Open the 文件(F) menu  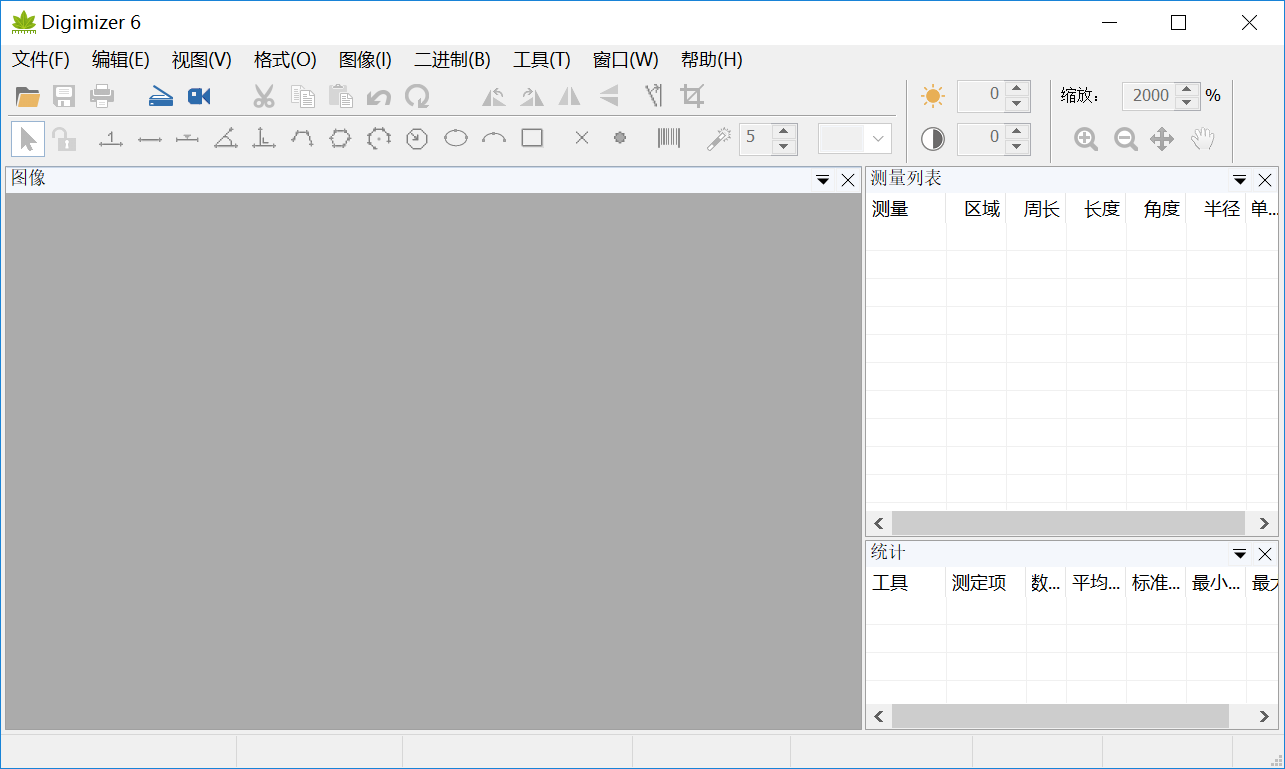click(x=41, y=60)
